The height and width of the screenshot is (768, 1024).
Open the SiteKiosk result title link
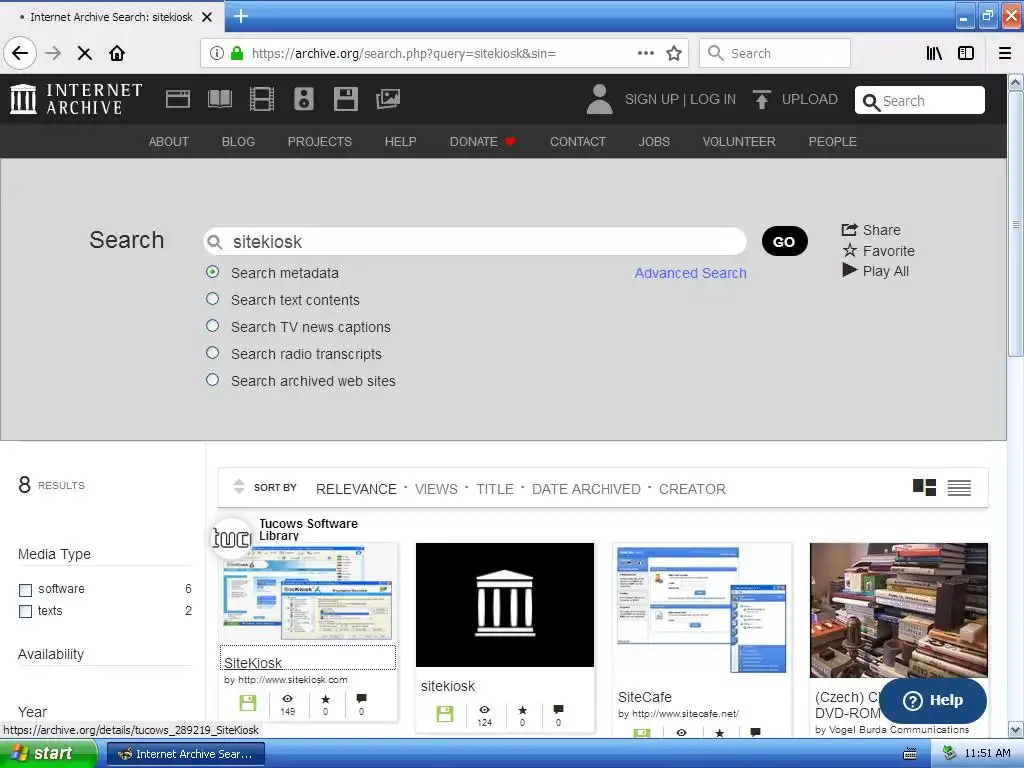253,663
